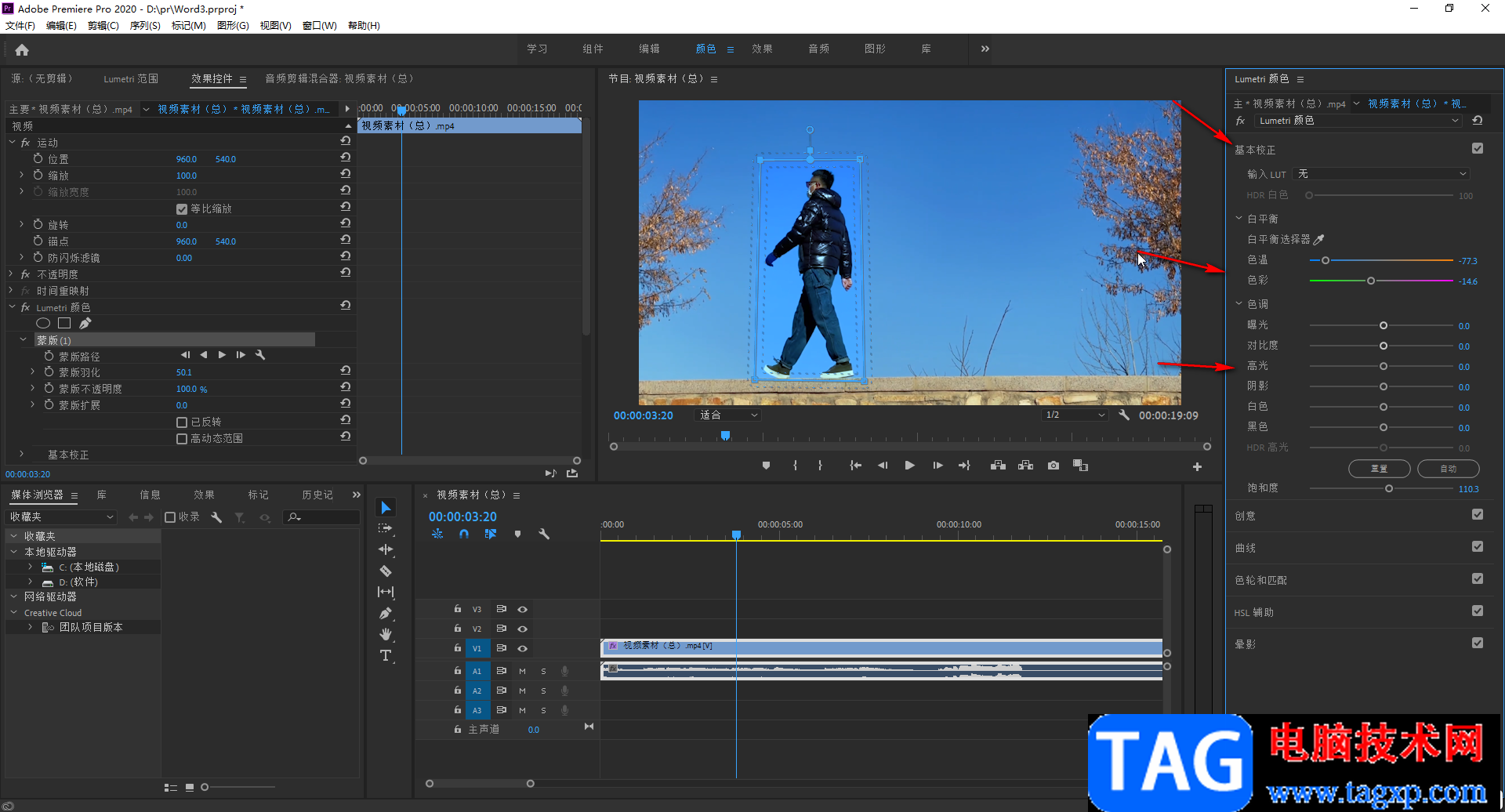The image size is (1505, 812).
Task: Open the Sequence menu
Action: [x=144, y=26]
